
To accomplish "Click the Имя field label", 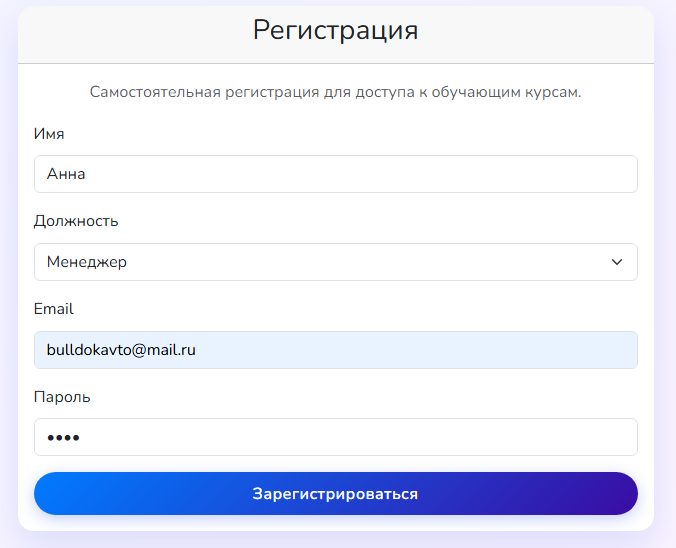I will coord(49,134).
